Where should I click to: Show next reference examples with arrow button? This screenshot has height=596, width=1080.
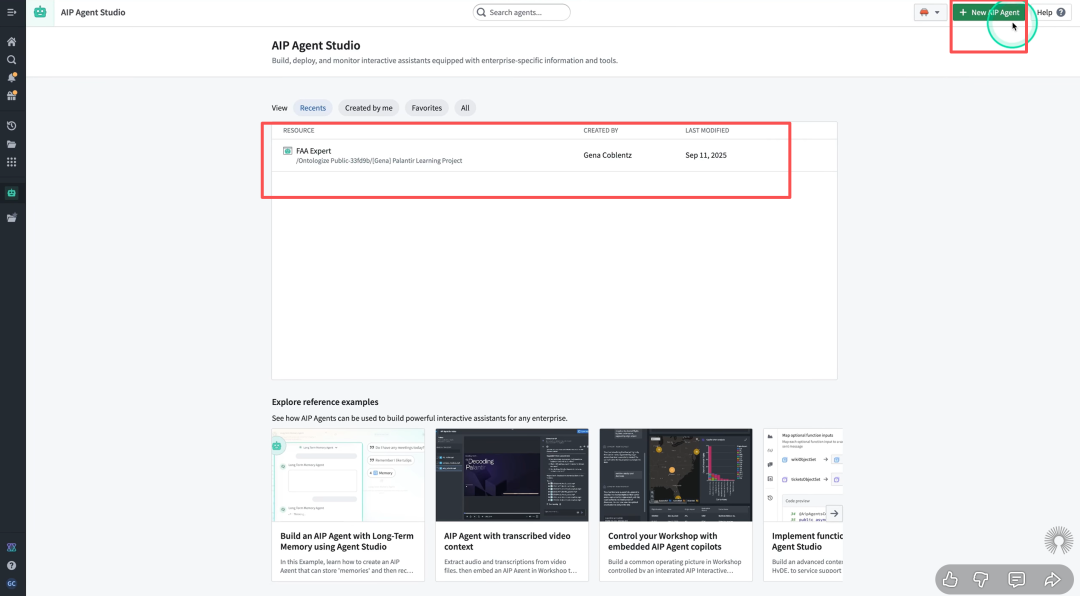[834, 513]
